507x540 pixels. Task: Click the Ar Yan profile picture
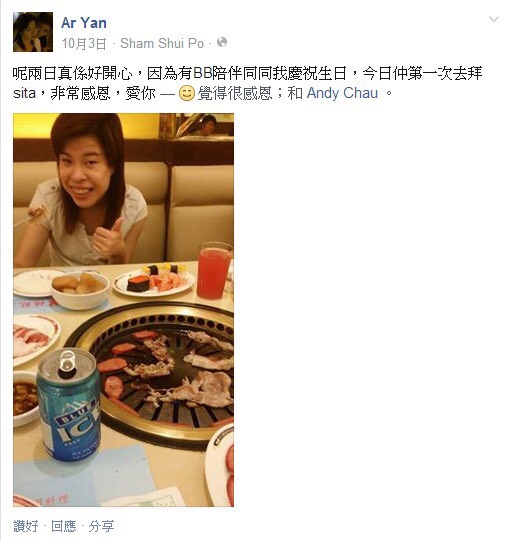pyautogui.click(x=33, y=32)
